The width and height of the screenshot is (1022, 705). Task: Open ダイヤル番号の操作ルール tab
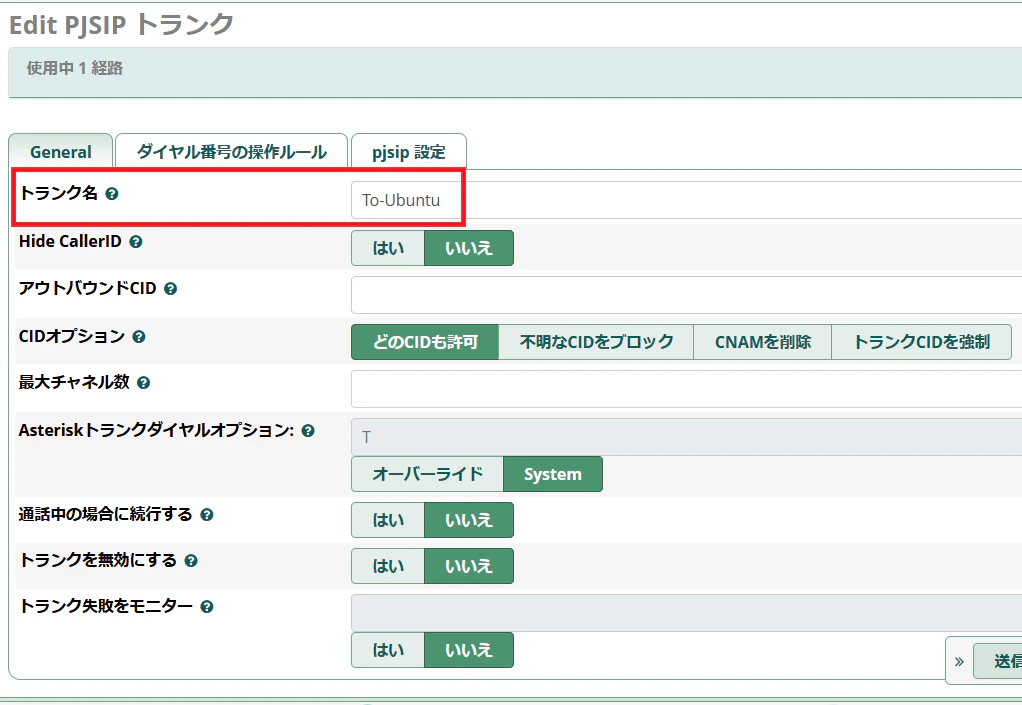[231, 152]
